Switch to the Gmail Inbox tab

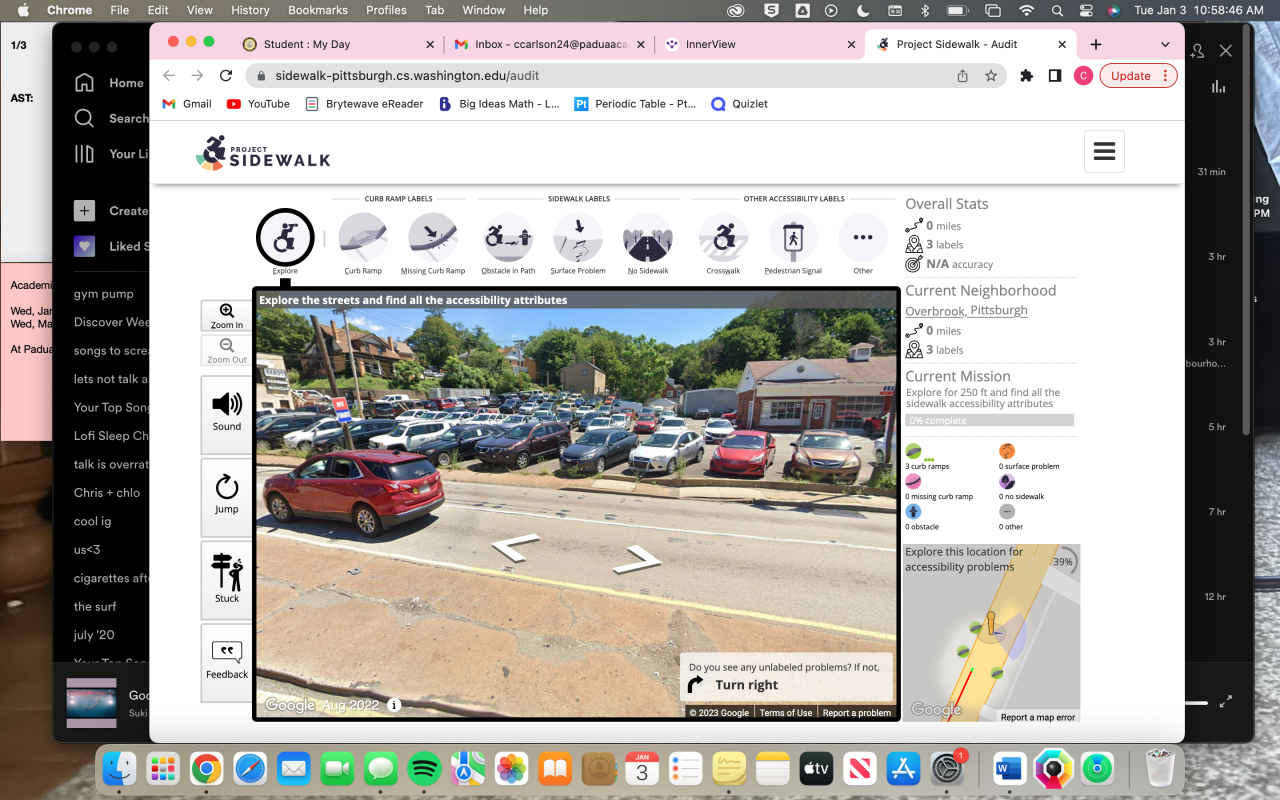pos(550,44)
